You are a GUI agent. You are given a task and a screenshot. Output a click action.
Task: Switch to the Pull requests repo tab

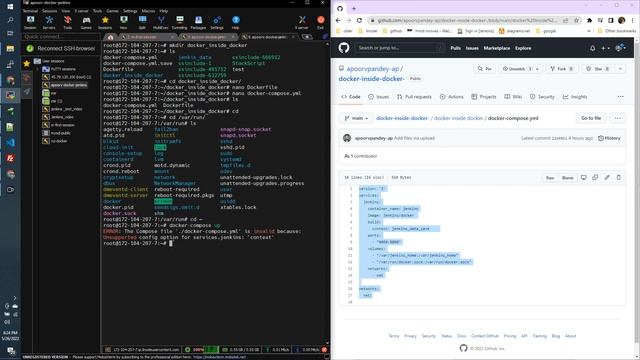point(414,97)
